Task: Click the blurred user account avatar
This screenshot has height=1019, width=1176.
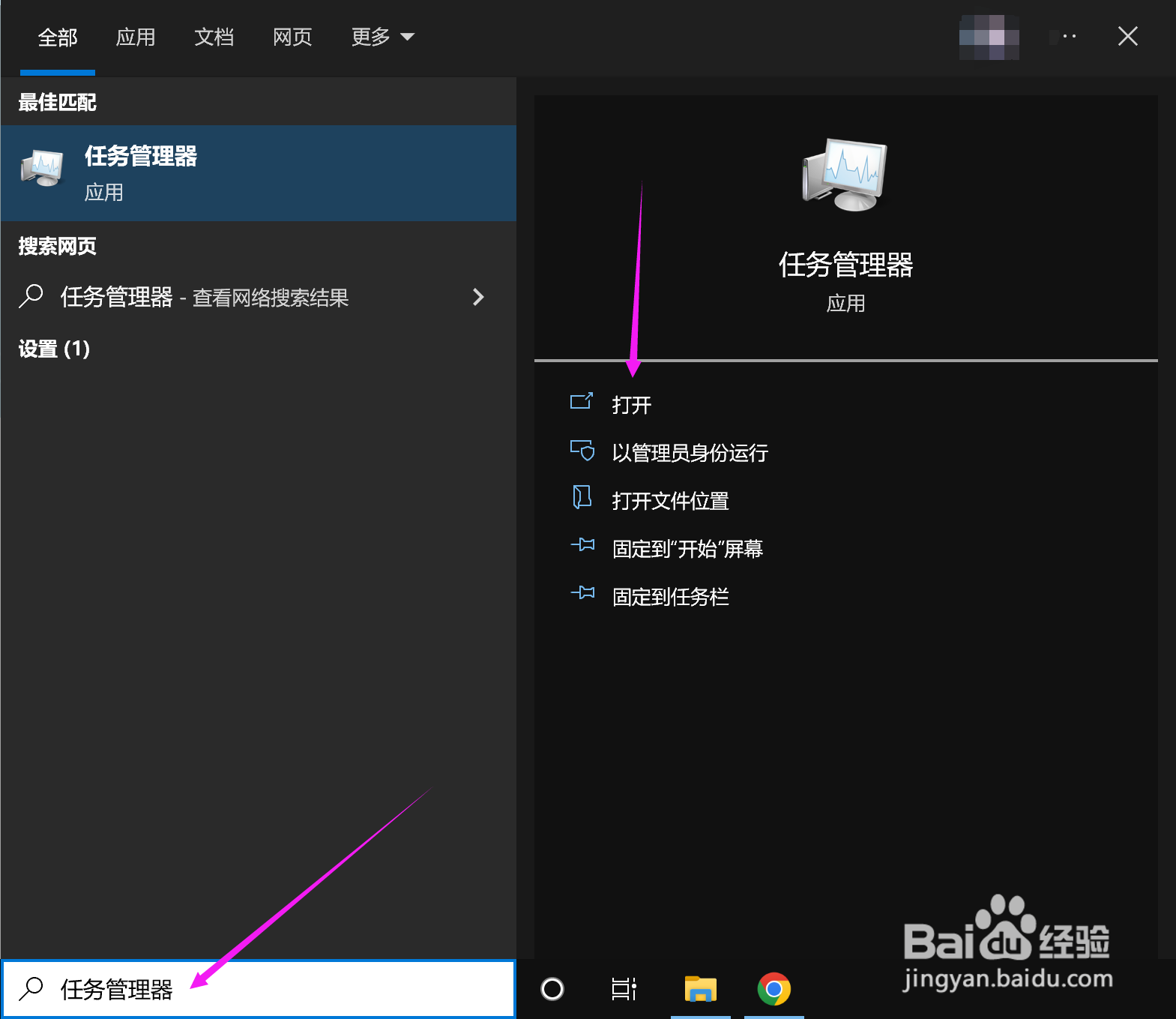Action: pos(989,37)
